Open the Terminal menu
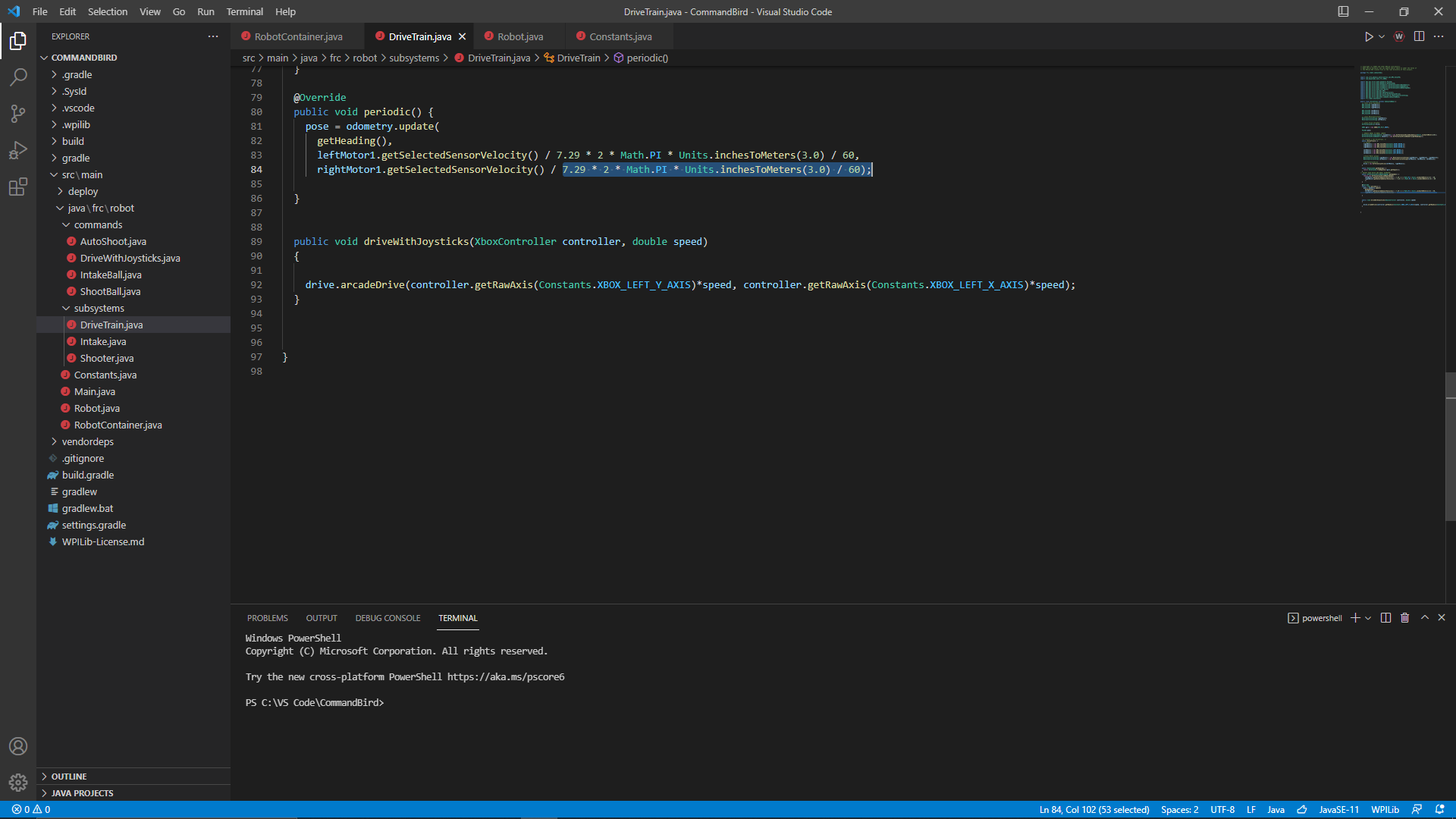The width and height of the screenshot is (1456, 819). pos(244,11)
